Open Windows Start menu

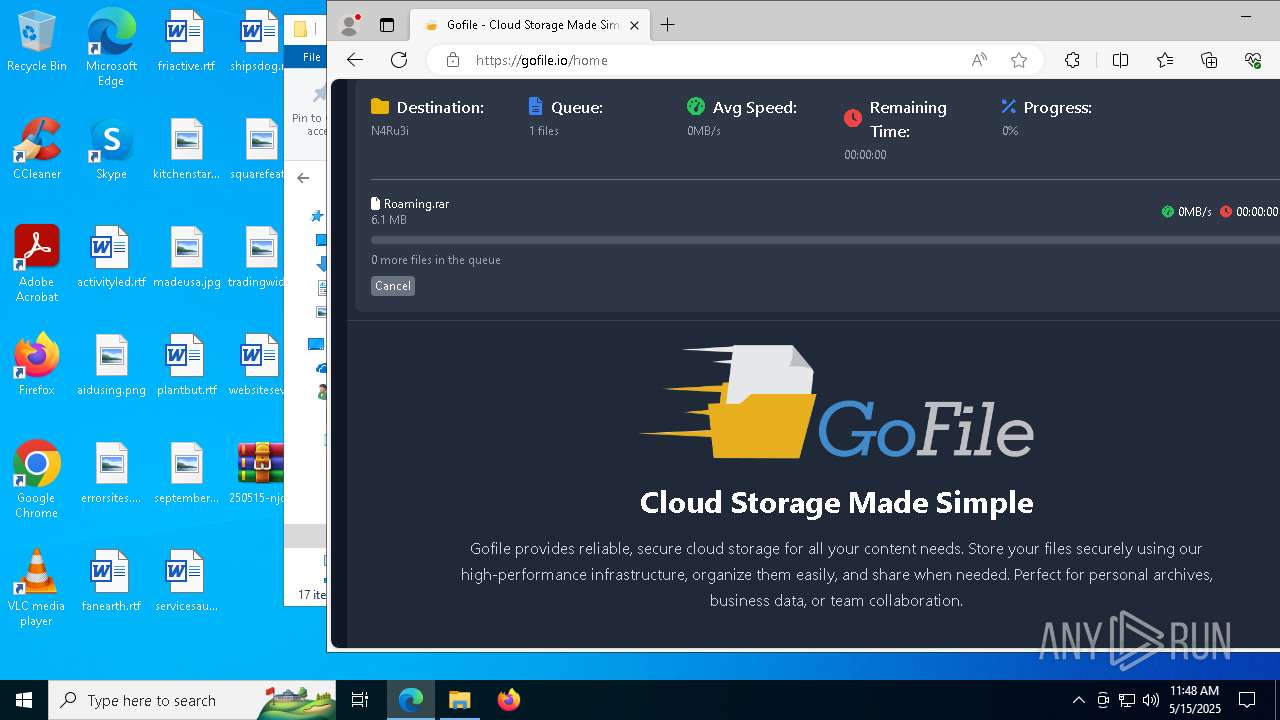tap(24, 700)
